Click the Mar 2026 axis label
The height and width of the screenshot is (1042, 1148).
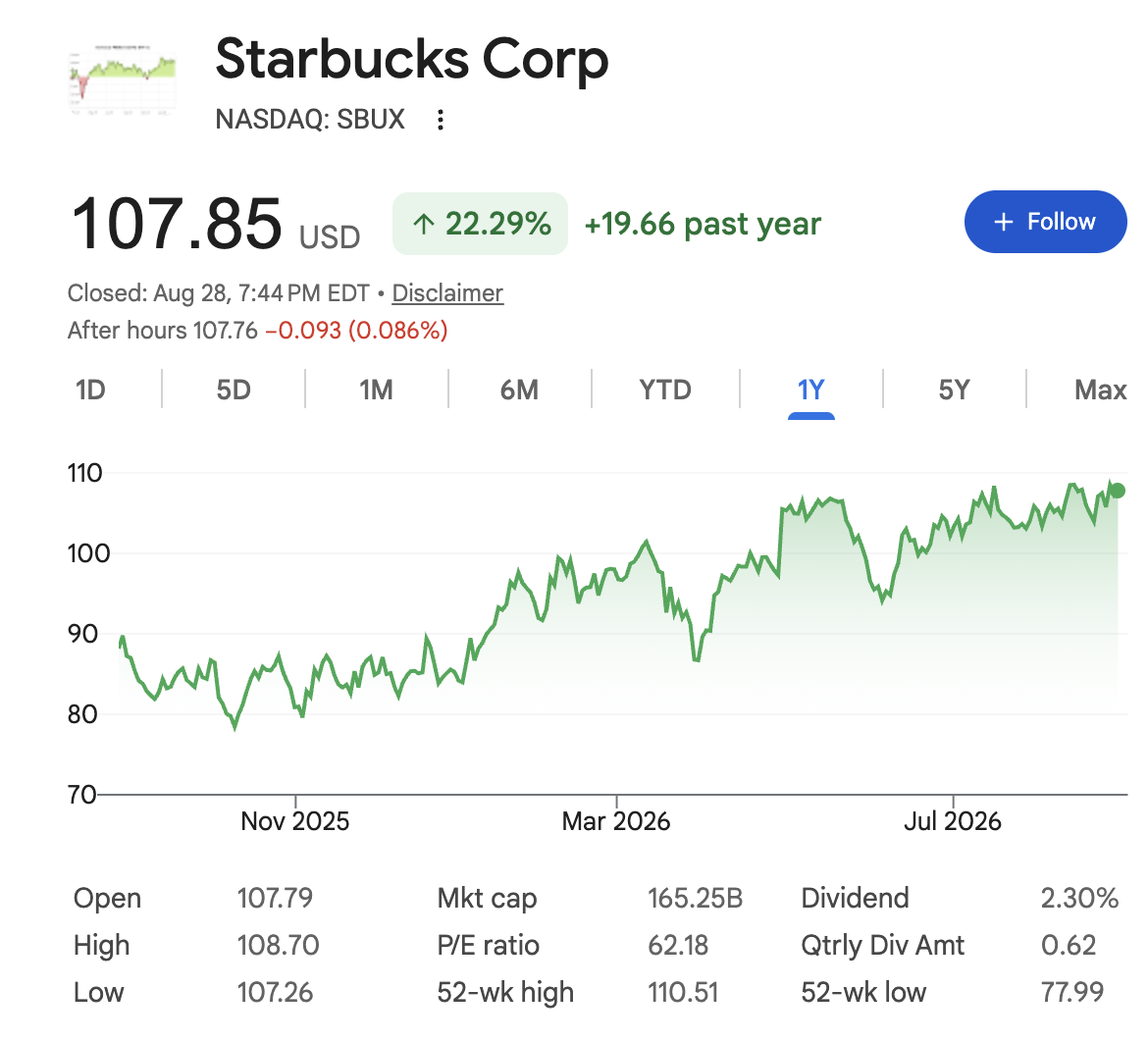[x=616, y=821]
